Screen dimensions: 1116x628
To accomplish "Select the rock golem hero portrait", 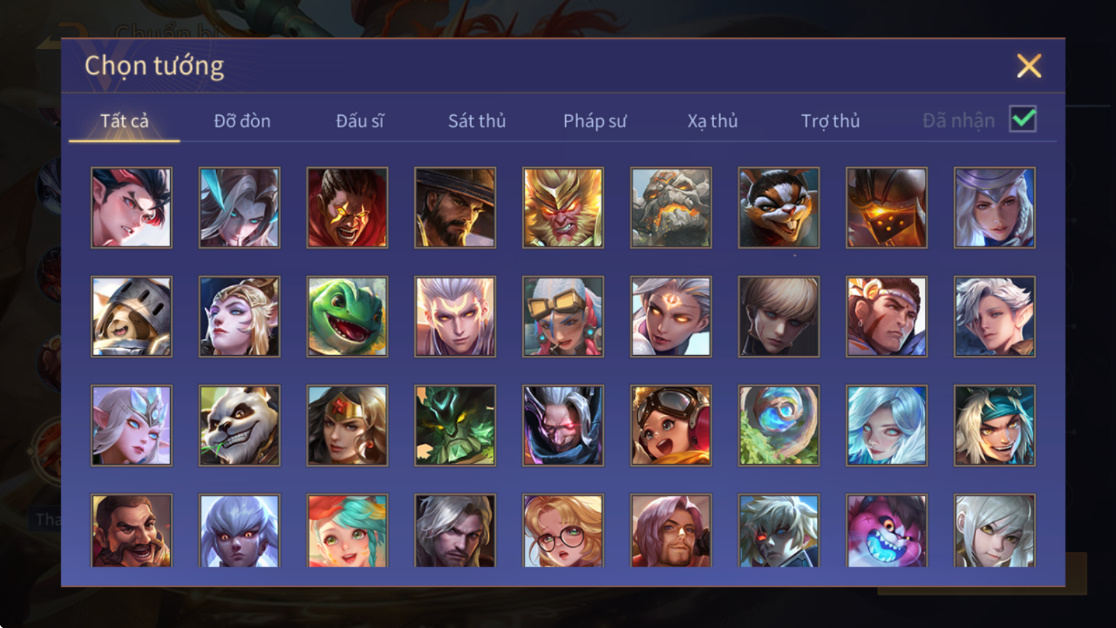I will [670, 207].
